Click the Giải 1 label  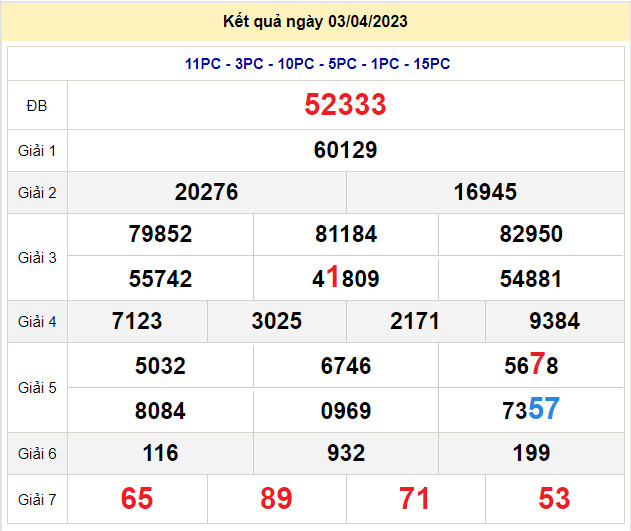tap(37, 151)
